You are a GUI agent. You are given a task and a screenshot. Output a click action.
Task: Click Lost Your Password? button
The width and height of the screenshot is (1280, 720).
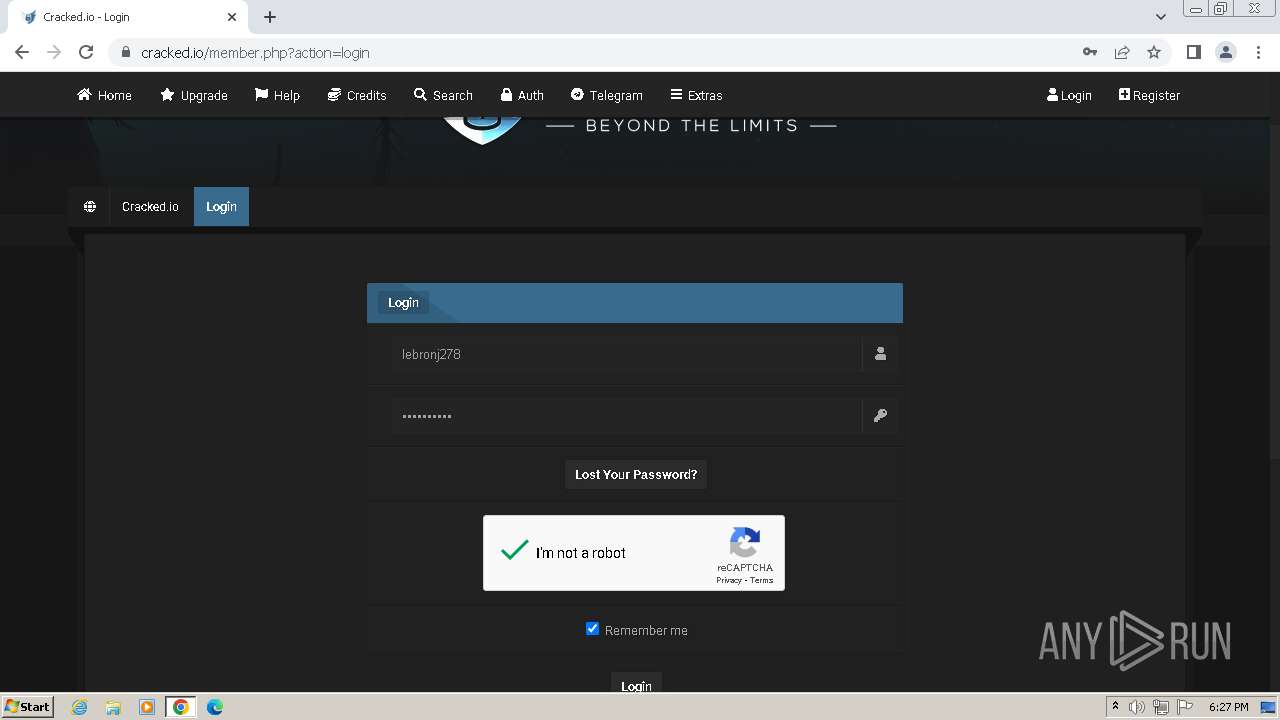pos(636,474)
